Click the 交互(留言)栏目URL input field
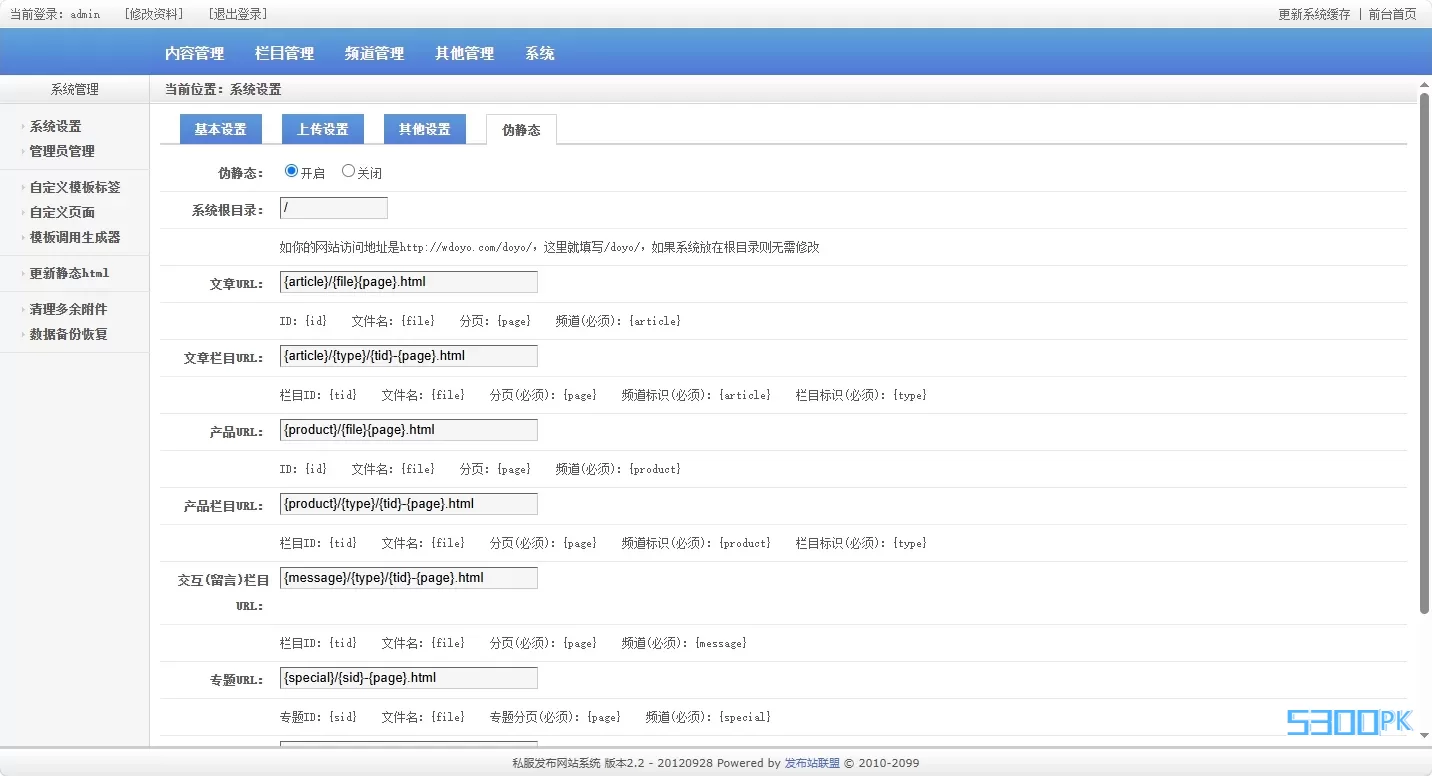1432x776 pixels. click(409, 578)
